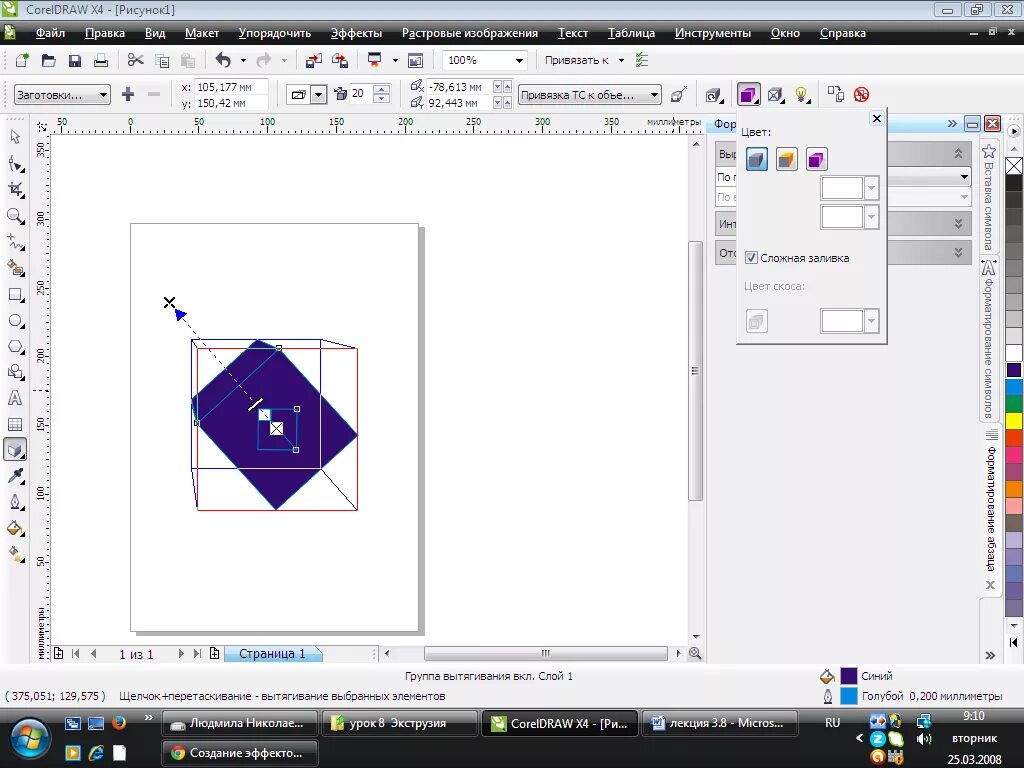Open the extrusion lighting bulb
The height and width of the screenshot is (768, 1024).
(x=802, y=95)
